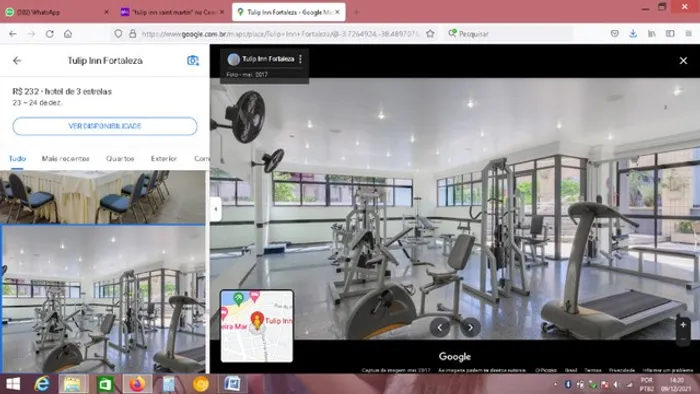Viewport: 700px width, 394px height.
Task: Click the VER DISPONIBILIDADE button
Action: click(105, 126)
